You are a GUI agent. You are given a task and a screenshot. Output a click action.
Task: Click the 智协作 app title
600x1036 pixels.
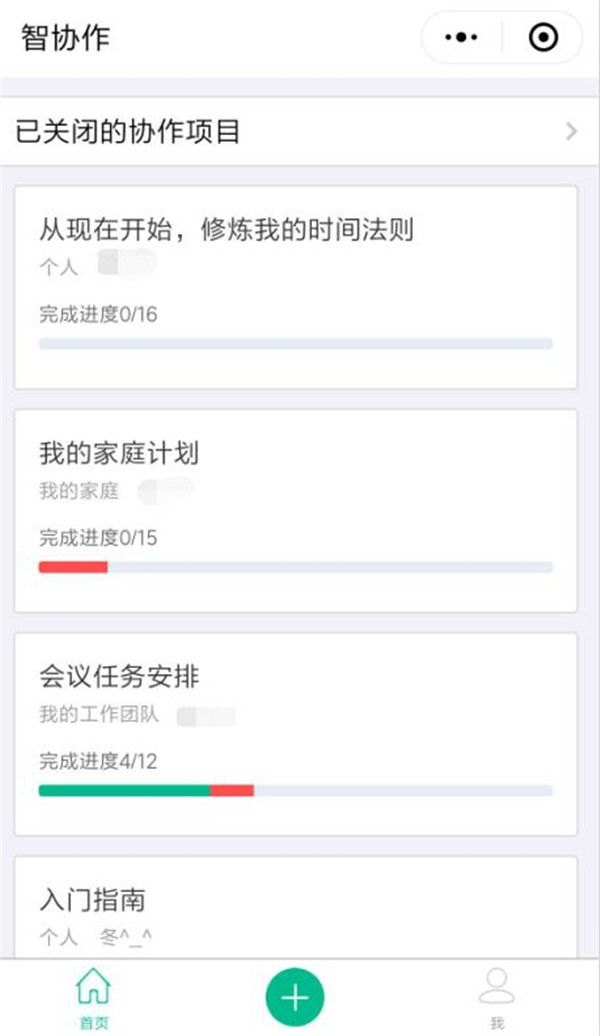tap(65, 38)
